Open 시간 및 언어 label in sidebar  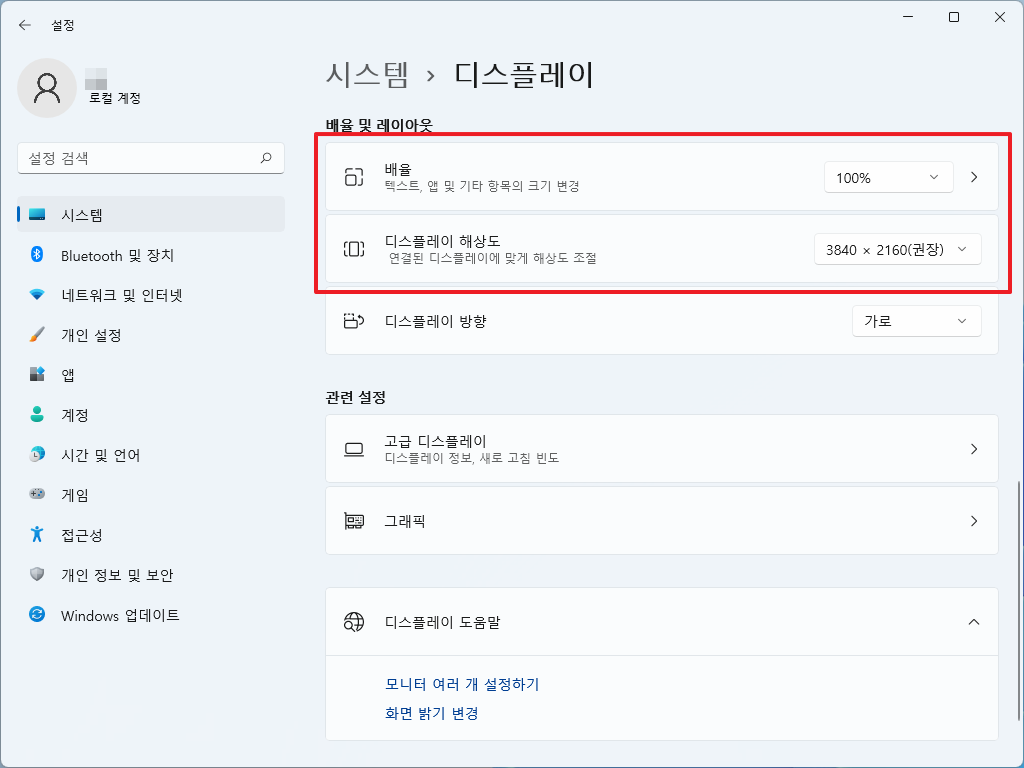[101, 455]
